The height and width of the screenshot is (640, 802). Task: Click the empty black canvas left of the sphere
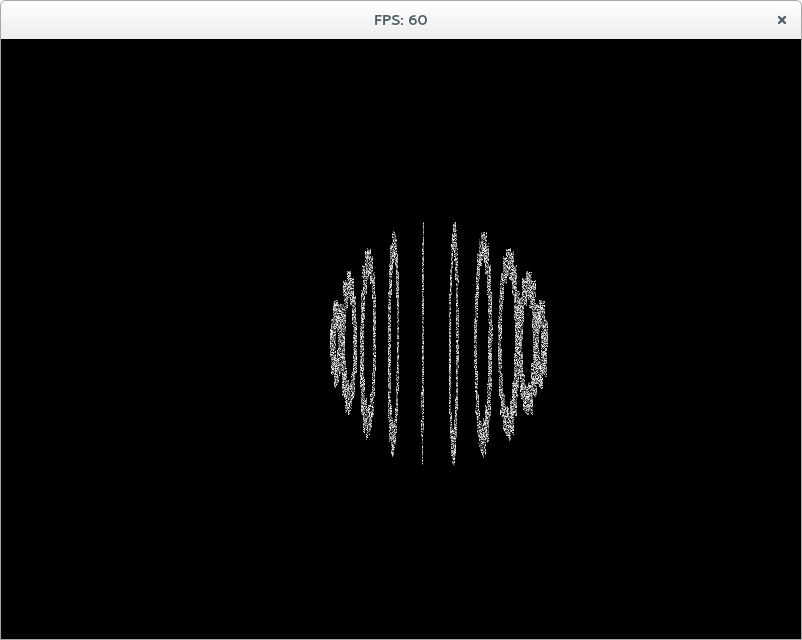[x=165, y=339]
